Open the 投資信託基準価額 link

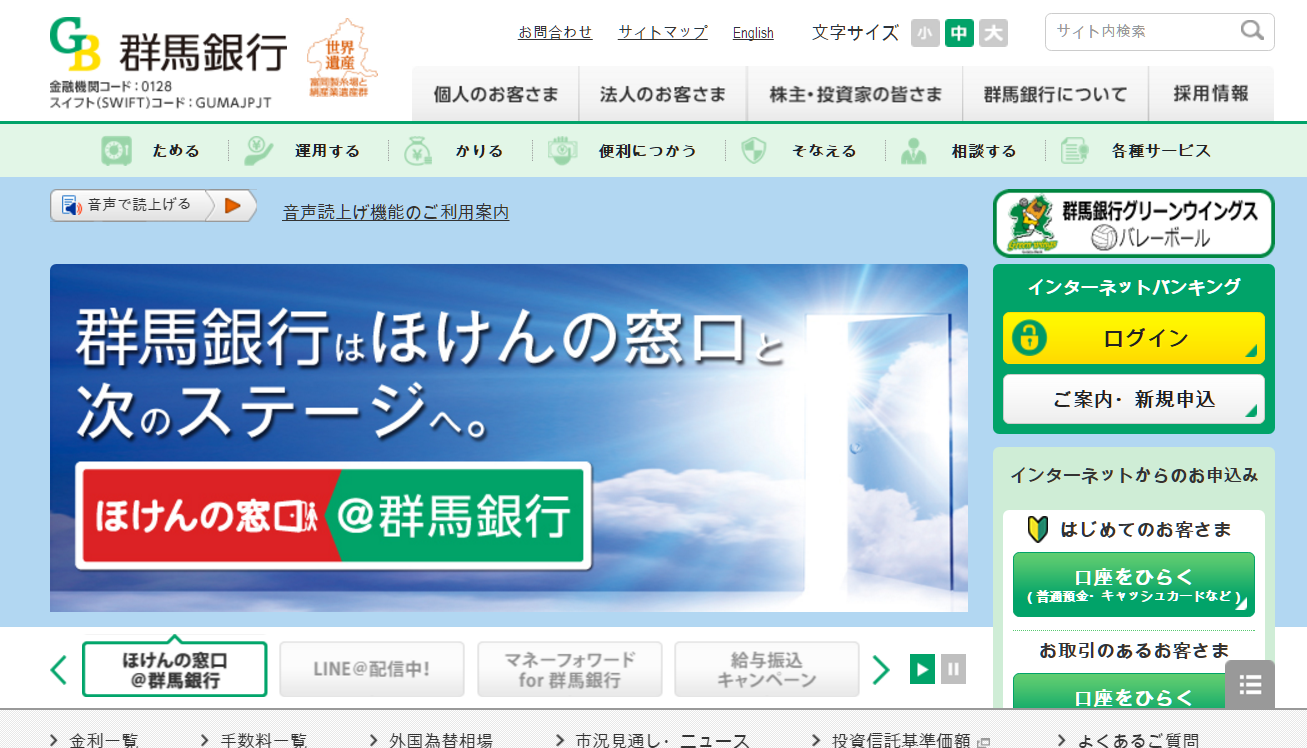click(901, 740)
